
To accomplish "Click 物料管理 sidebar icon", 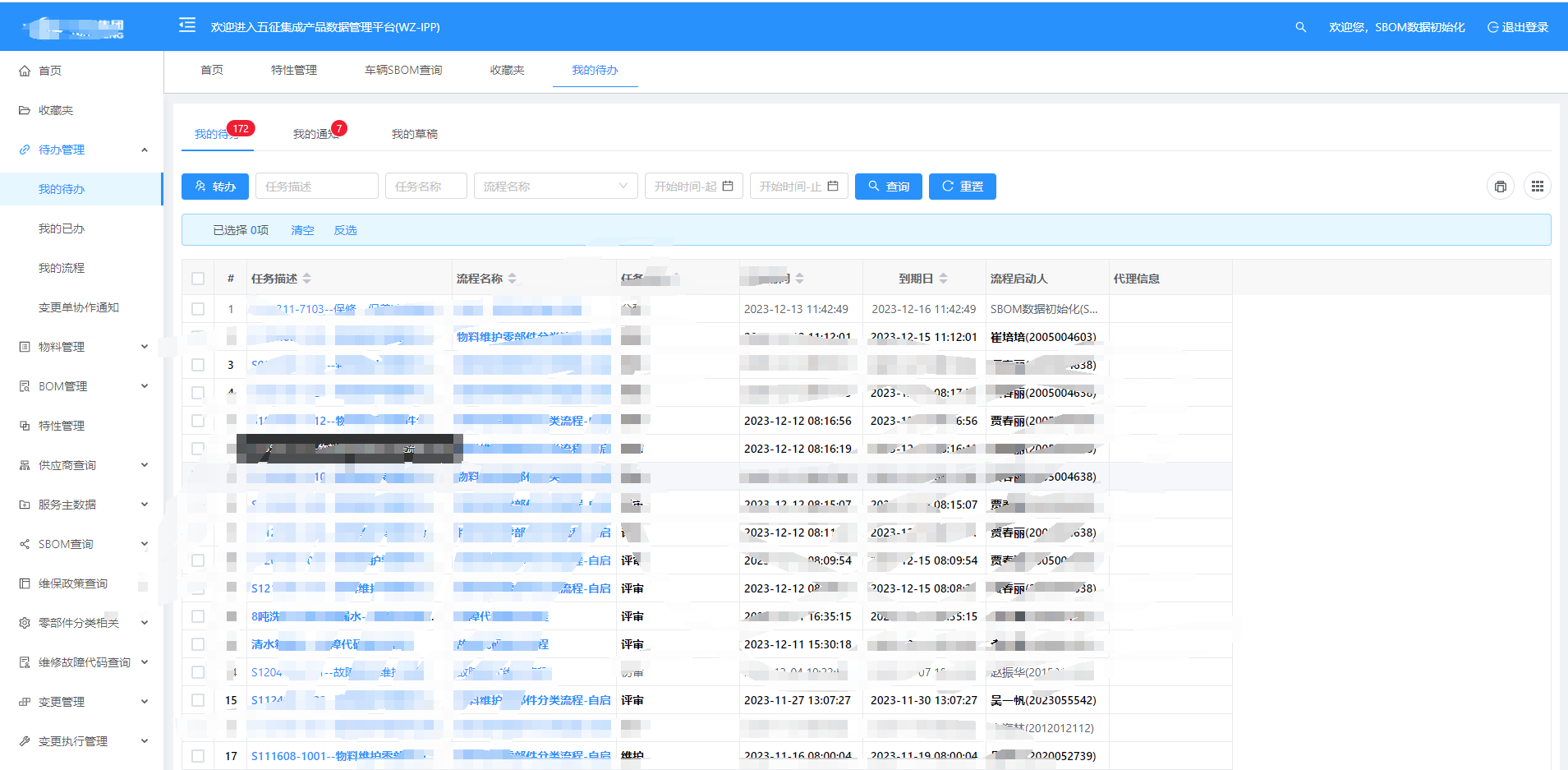I will pyautogui.click(x=25, y=347).
